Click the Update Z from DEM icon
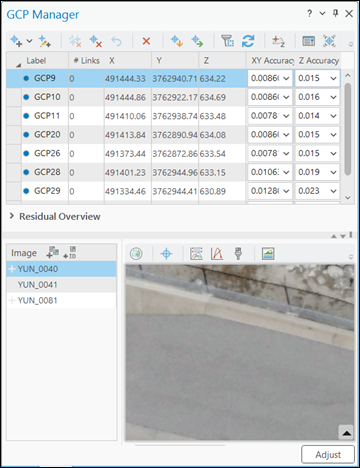 [x=278, y=41]
